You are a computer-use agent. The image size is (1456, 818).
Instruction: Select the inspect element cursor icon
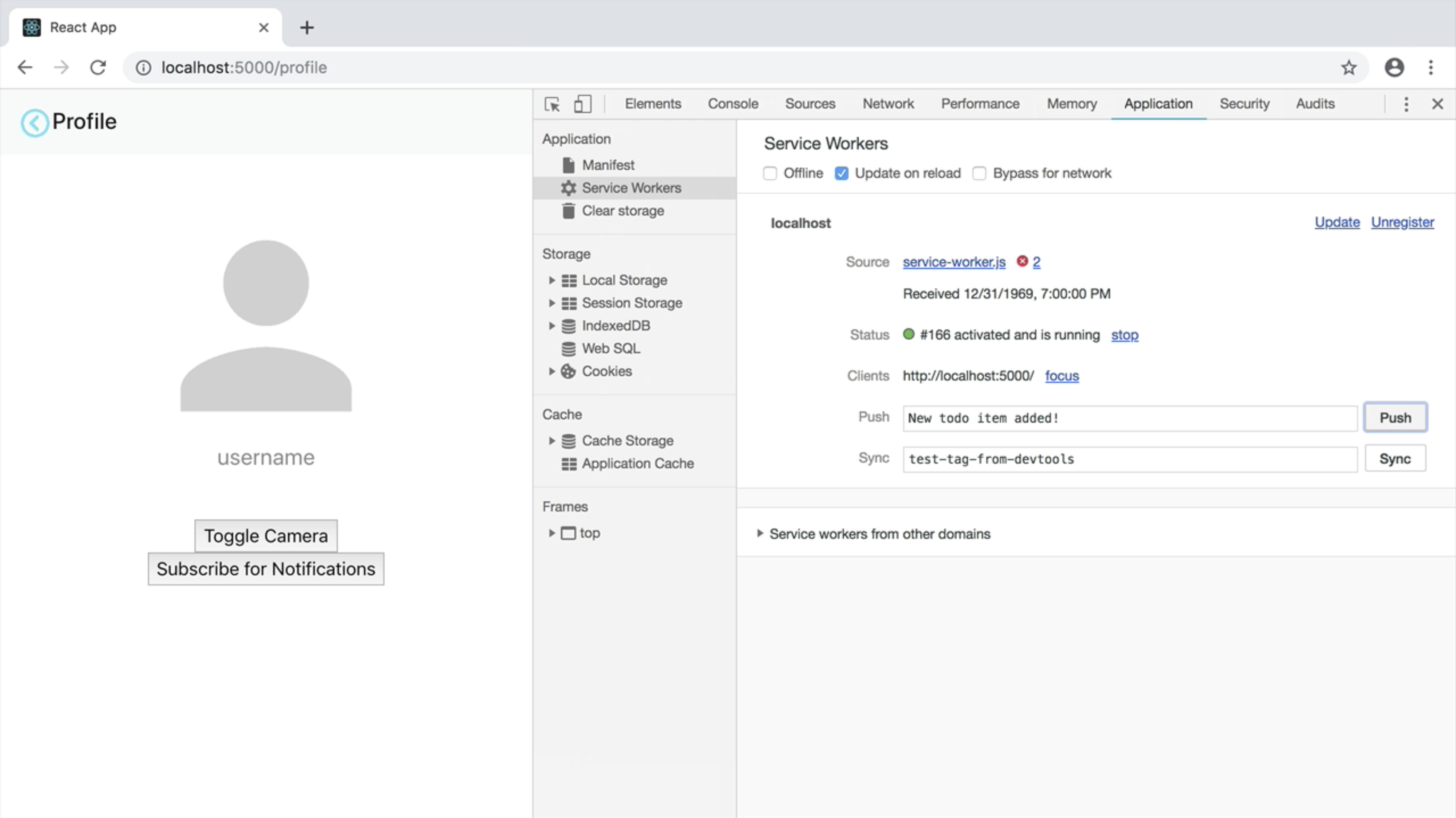click(x=552, y=104)
